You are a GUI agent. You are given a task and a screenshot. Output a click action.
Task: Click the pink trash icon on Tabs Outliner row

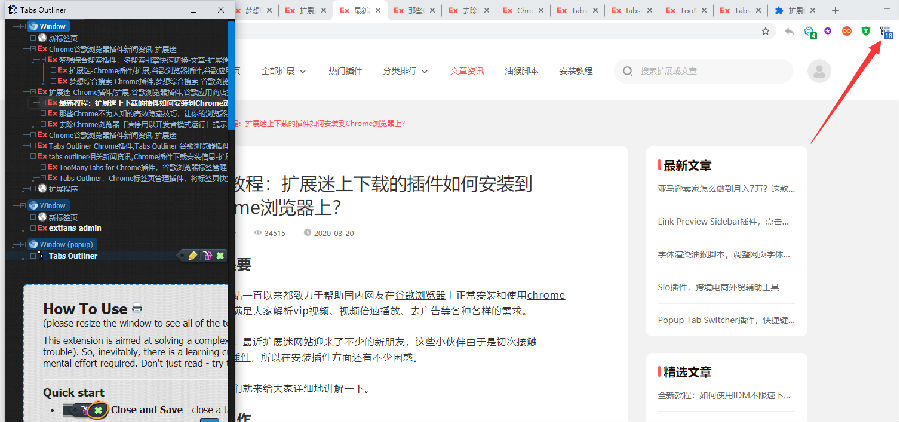(x=207, y=256)
